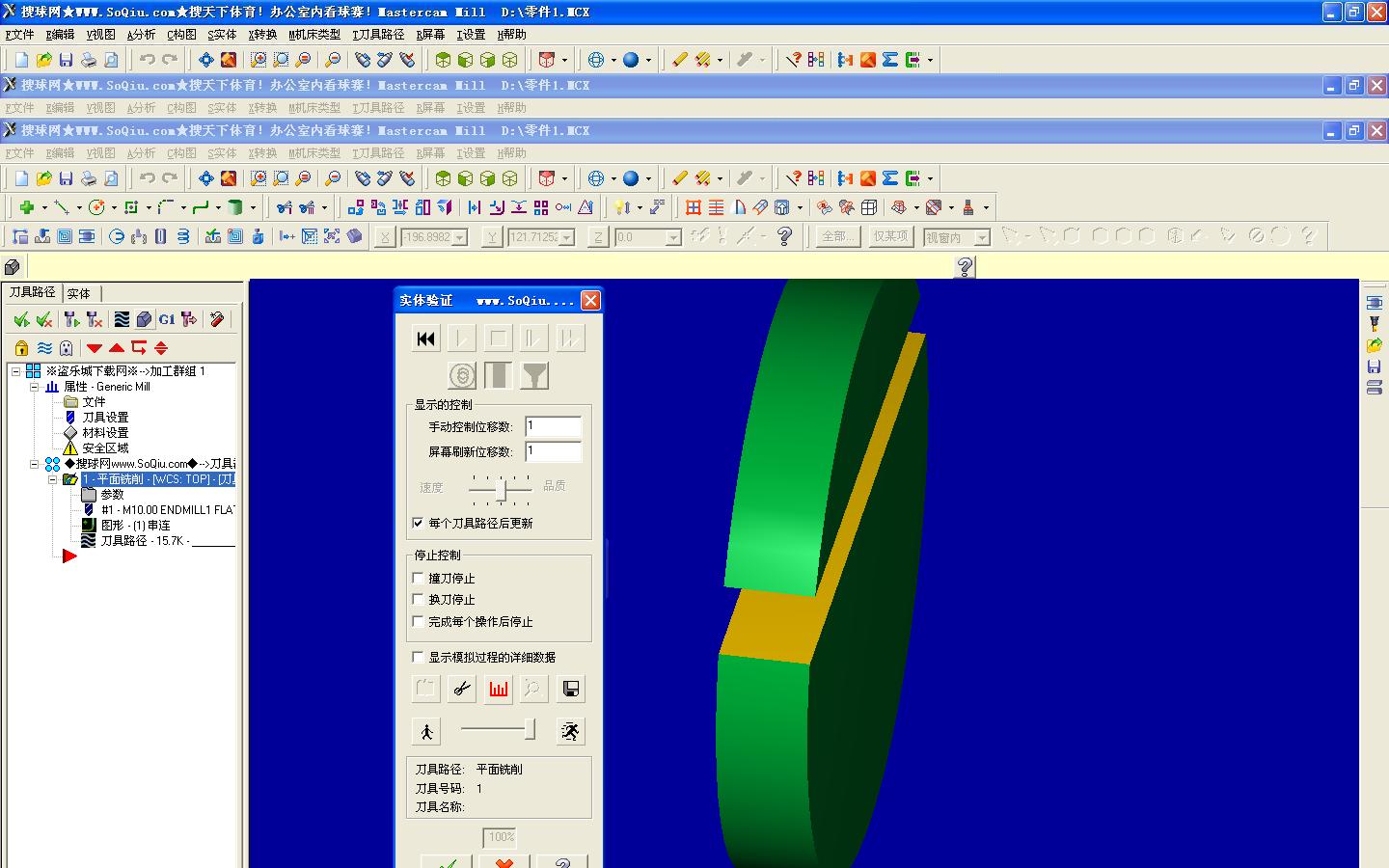Switch to 实体 tab in operations manager
Viewport: 1389px width, 868px height.
[79, 293]
